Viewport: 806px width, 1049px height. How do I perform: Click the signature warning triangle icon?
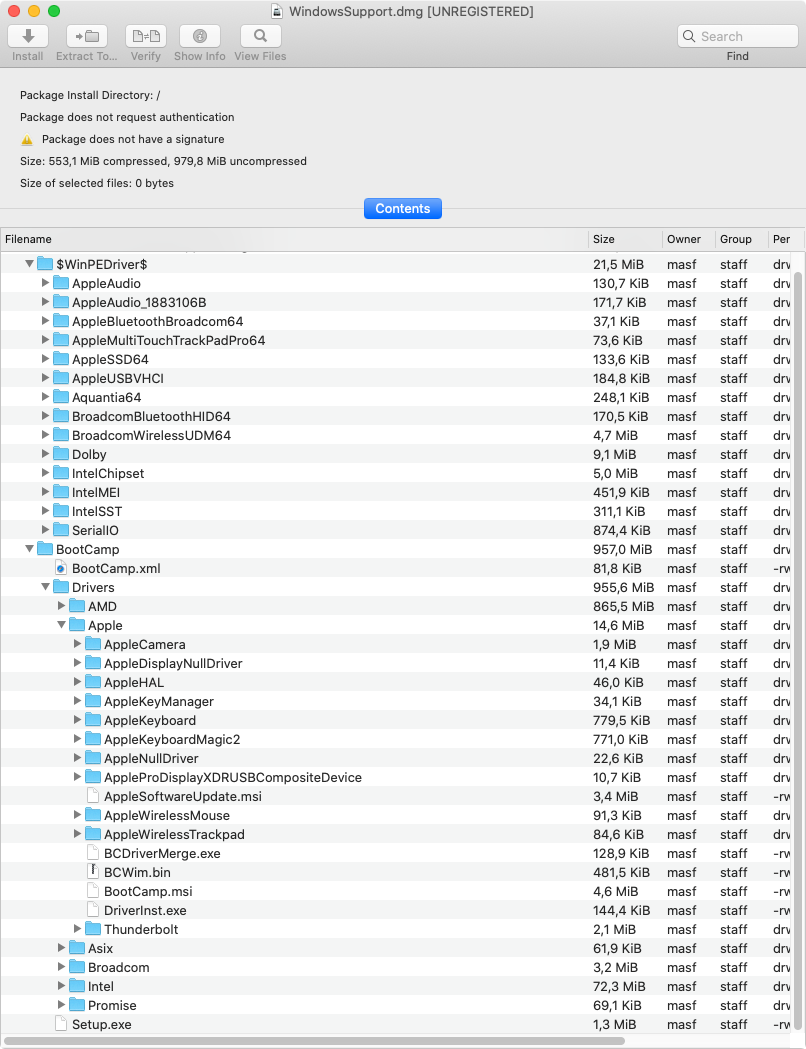pyautogui.click(x=27, y=140)
